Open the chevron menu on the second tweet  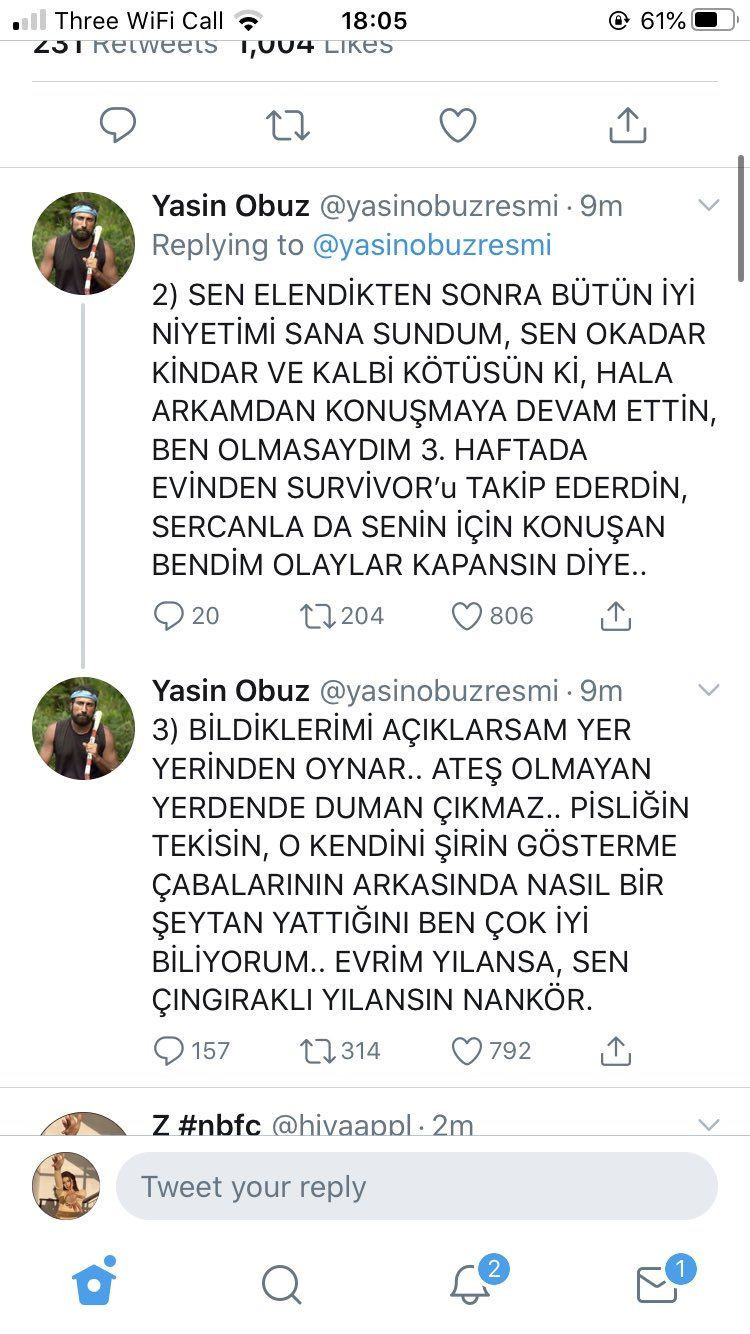click(x=709, y=205)
